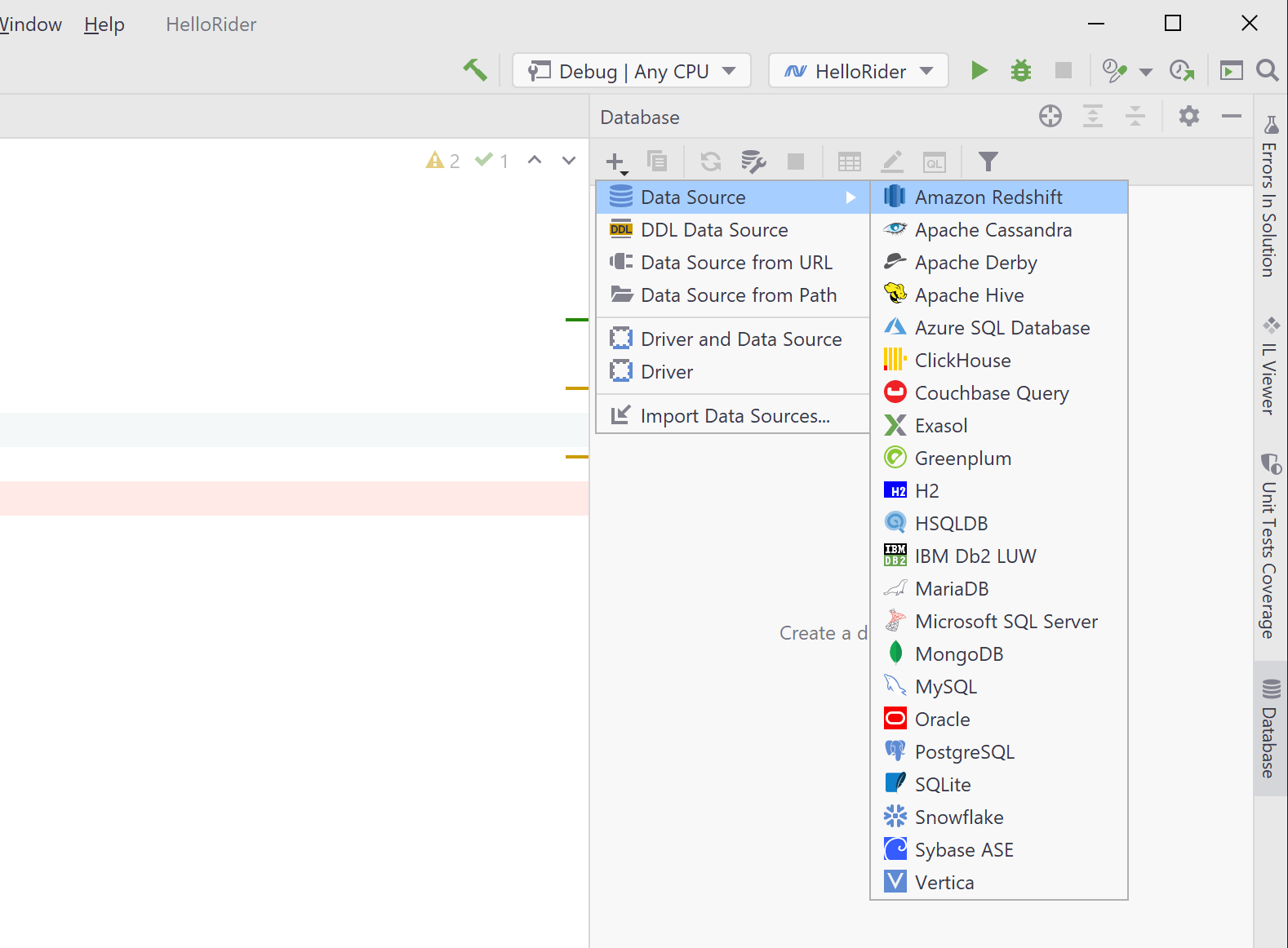
Task: Click the Expand All icon in Database panel
Action: pyautogui.click(x=1092, y=117)
